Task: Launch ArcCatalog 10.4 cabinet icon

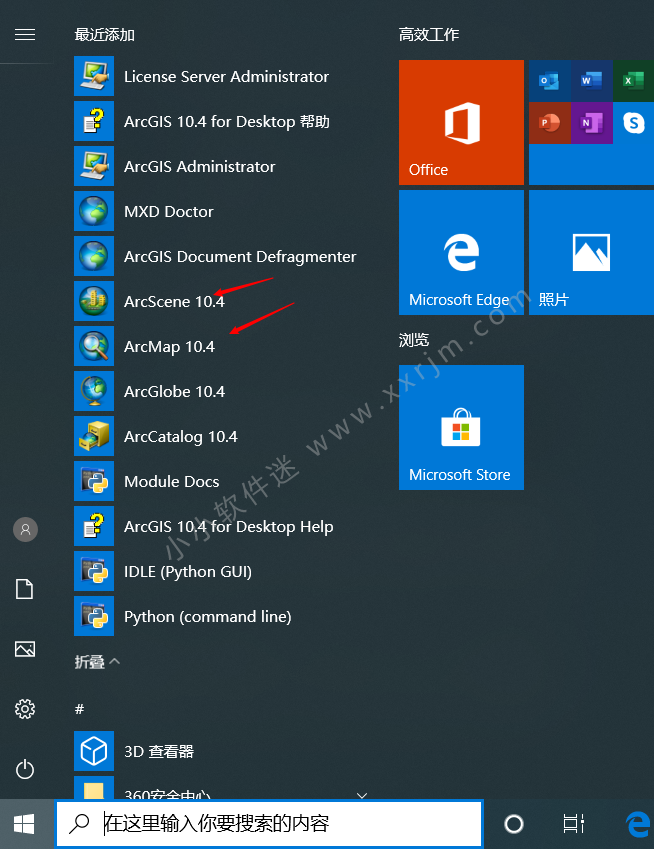Action: (94, 436)
